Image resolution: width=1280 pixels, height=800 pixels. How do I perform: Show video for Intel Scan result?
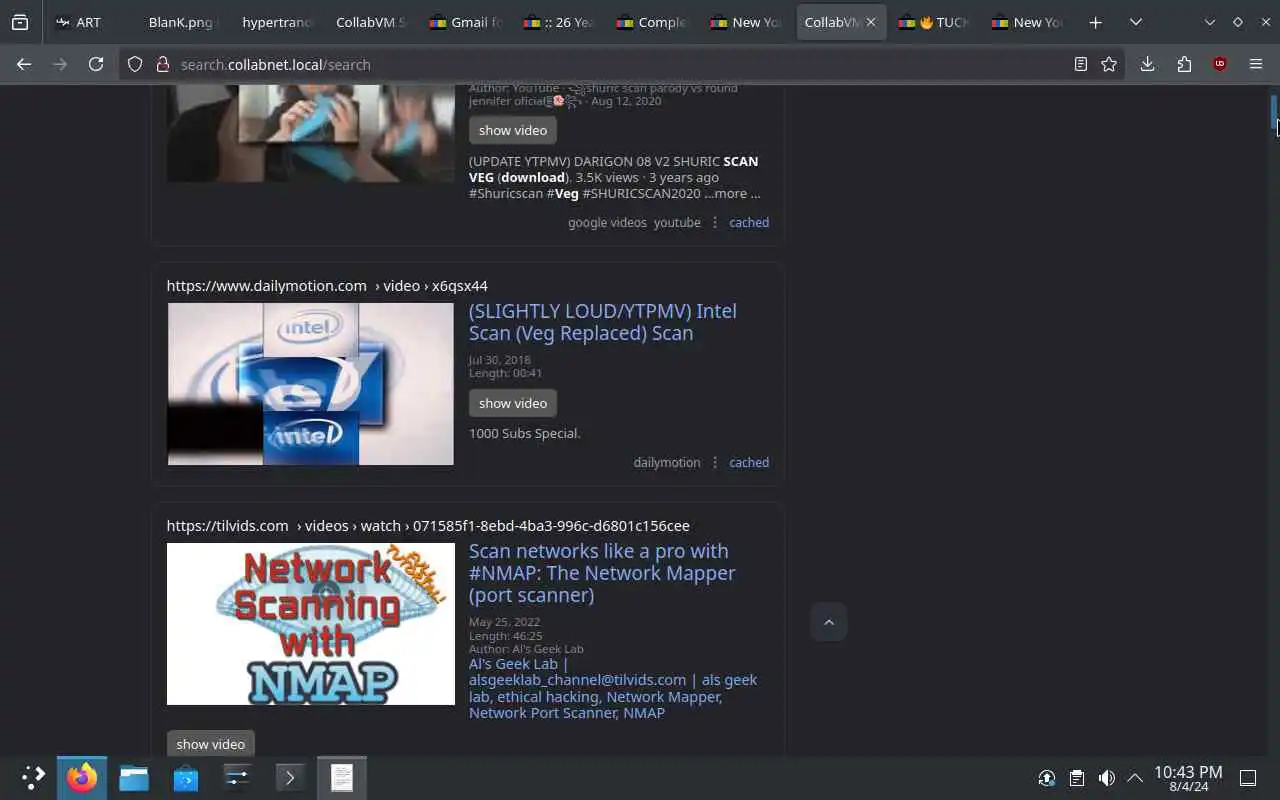coord(513,403)
